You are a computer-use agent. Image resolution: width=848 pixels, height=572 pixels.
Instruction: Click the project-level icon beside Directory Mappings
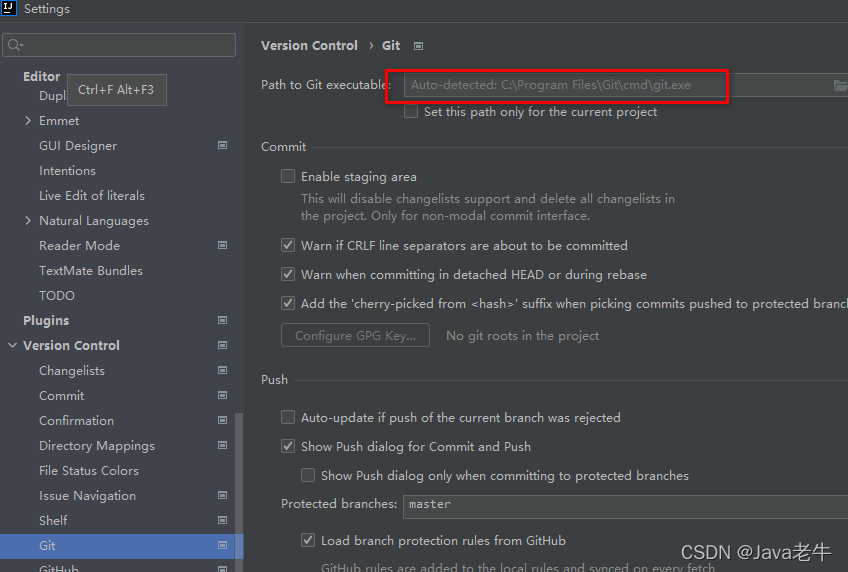point(222,445)
